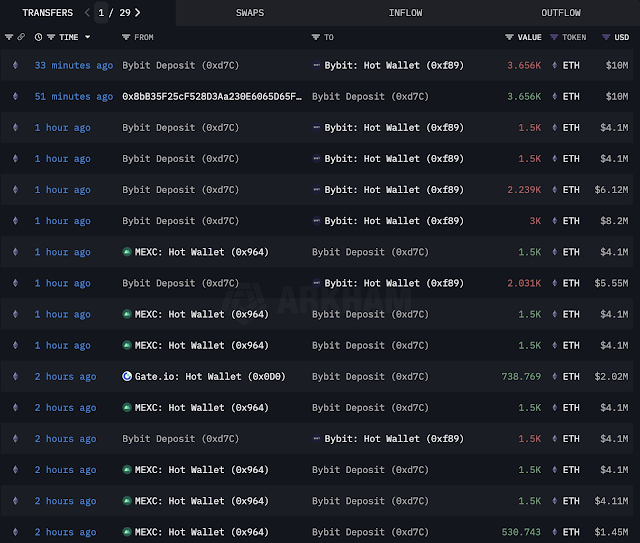
Task: Click the 3.656K value in green
Action: click(524, 96)
